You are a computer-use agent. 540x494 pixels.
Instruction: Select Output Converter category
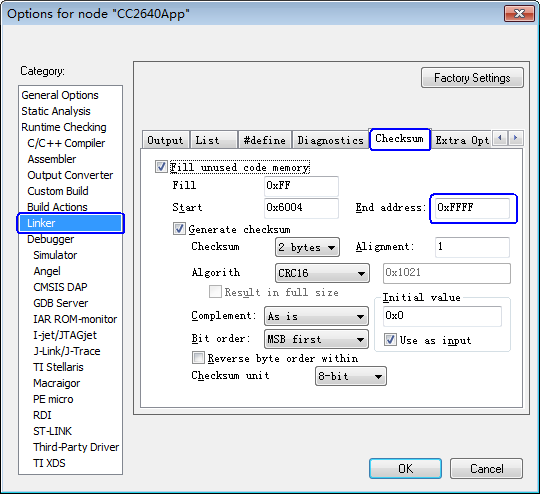(70, 175)
